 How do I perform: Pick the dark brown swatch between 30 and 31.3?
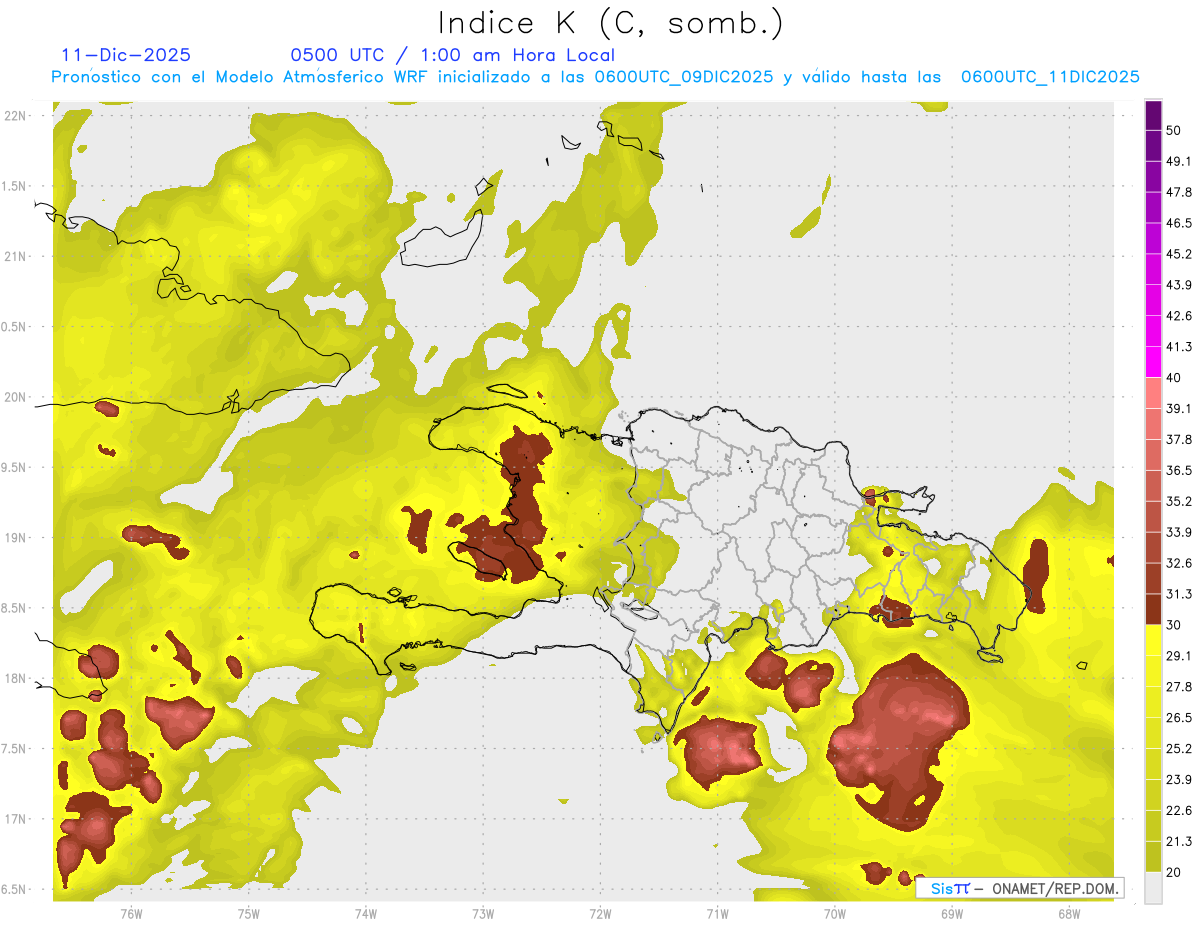(1154, 609)
